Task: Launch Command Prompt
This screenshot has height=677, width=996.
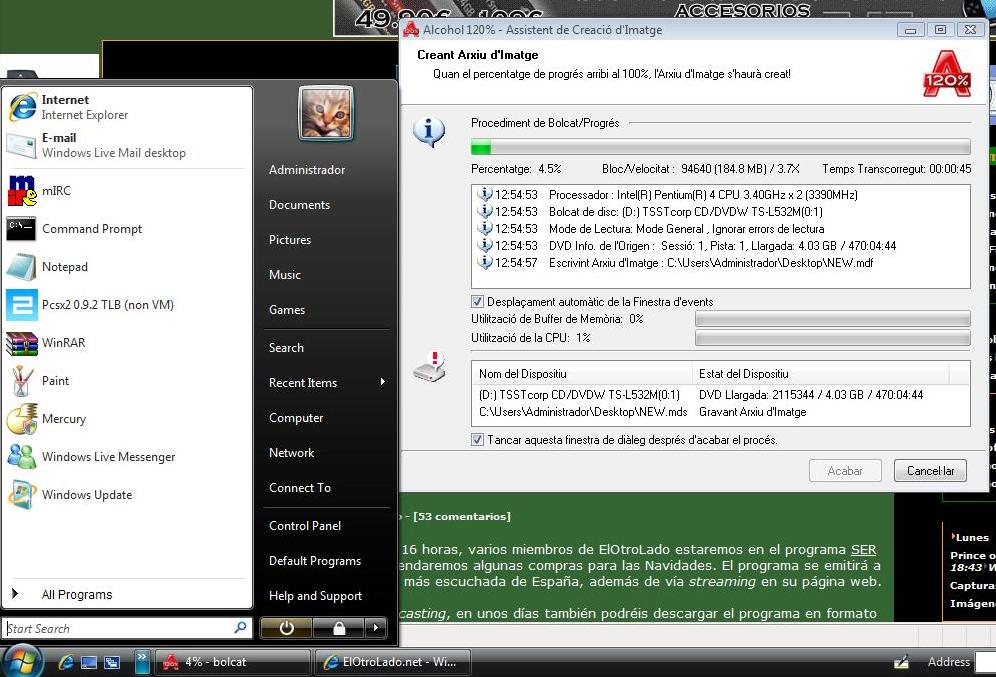Action: point(127,229)
